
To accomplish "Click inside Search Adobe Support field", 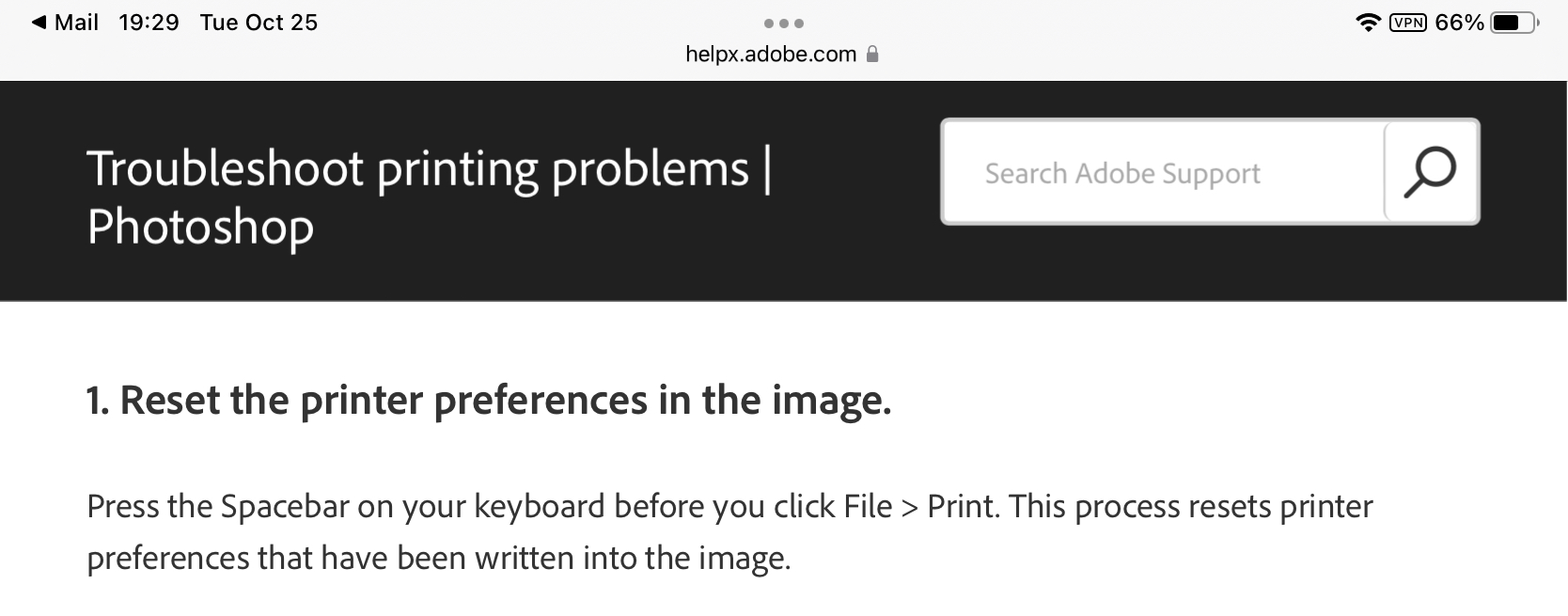I will pyautogui.click(x=1163, y=173).
